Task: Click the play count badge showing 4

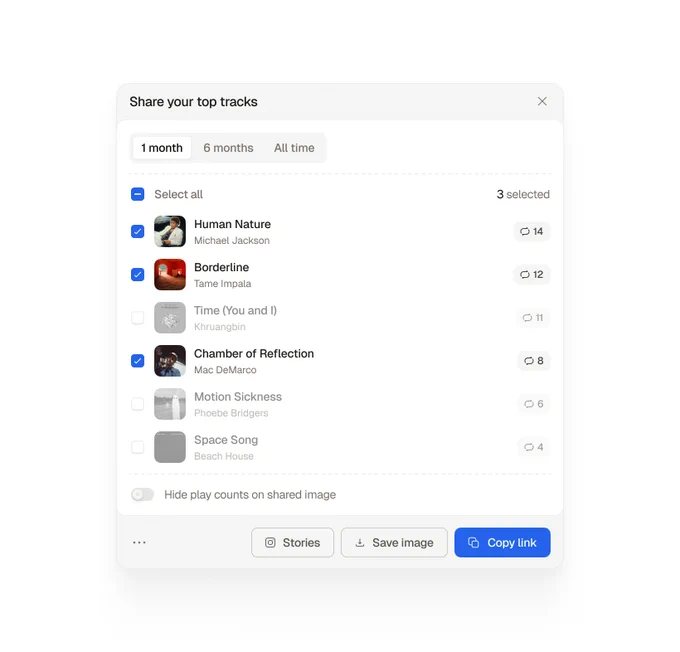Action: tap(534, 447)
